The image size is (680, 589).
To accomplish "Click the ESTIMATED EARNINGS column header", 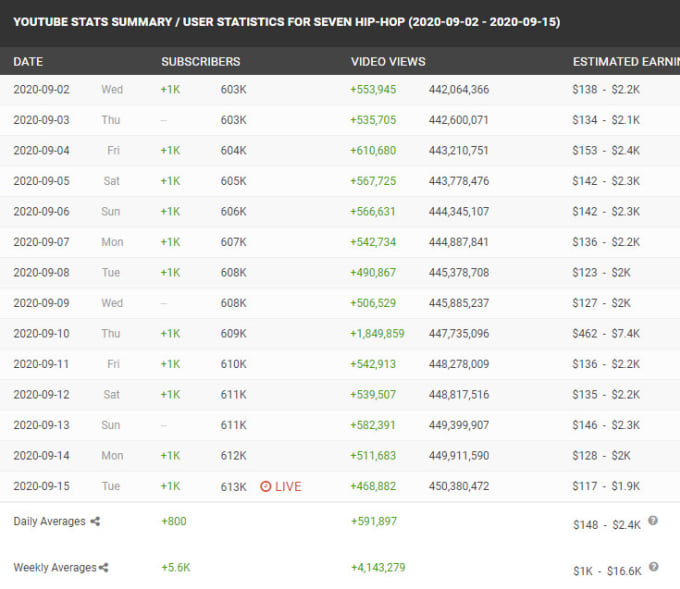I will click(x=626, y=62).
